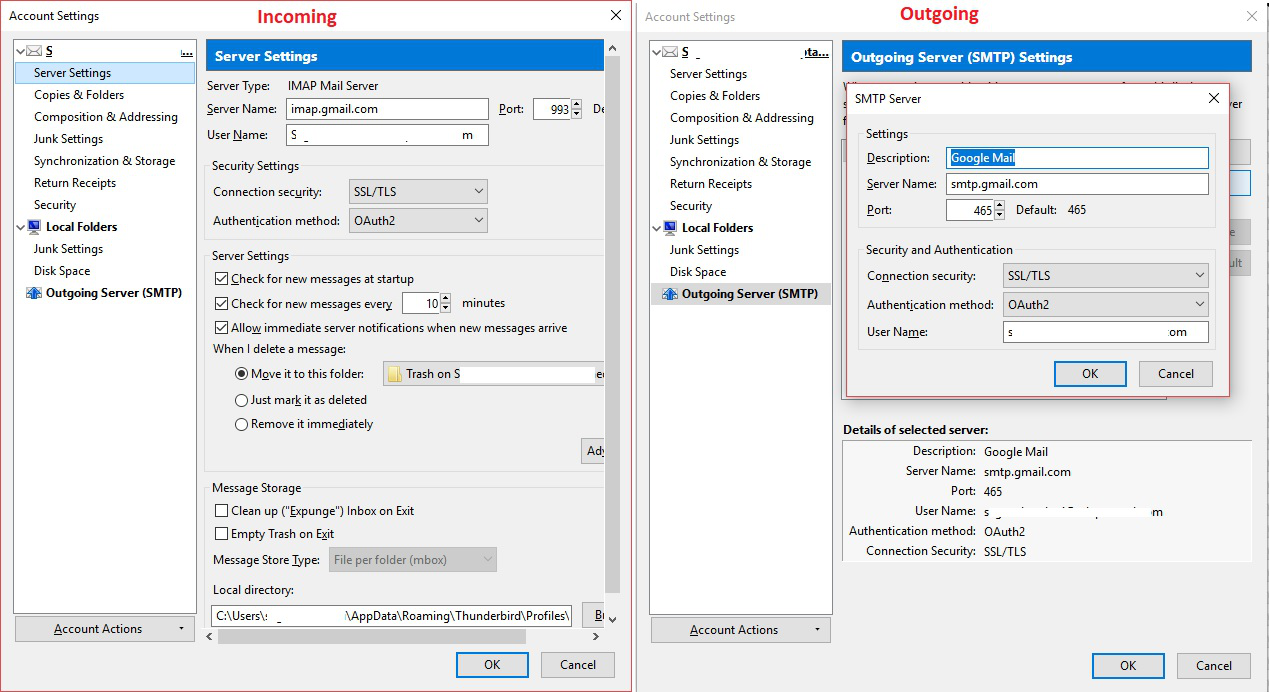Viewport: 1269px width, 692px height.
Task: Collapse Local Folders tree in Outgoing window
Action: tap(657, 228)
